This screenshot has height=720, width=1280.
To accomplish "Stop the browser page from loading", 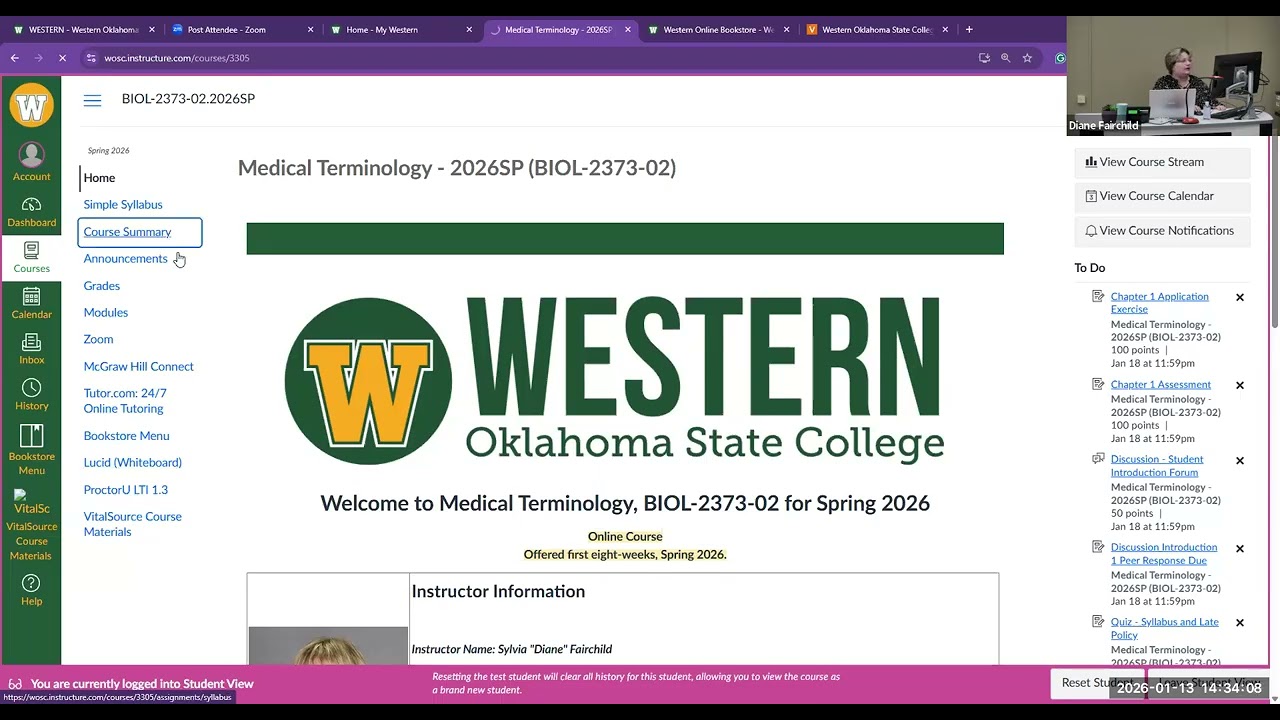I will coord(62,58).
